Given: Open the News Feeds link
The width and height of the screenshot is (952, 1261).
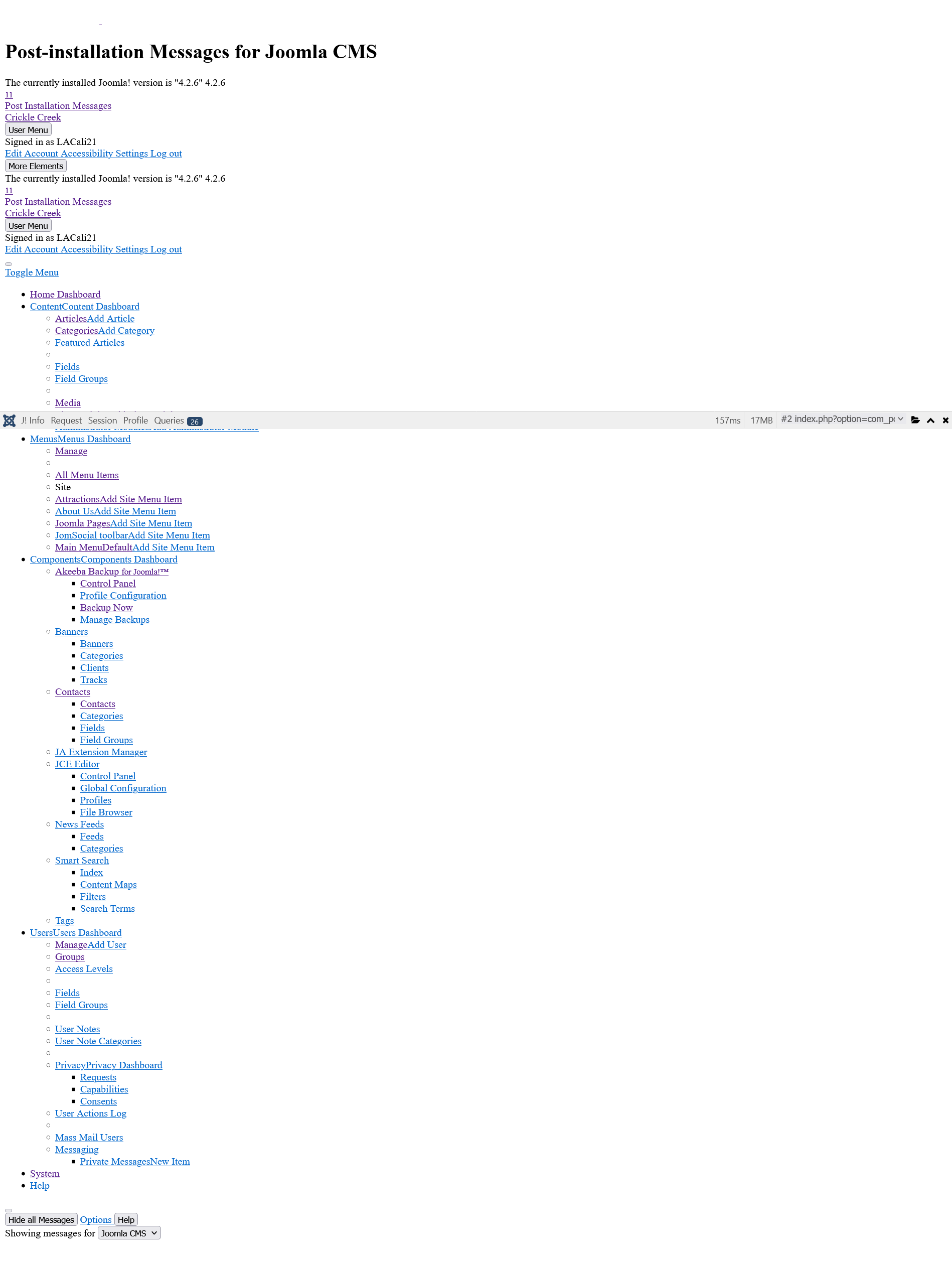Looking at the screenshot, I should (x=79, y=824).
